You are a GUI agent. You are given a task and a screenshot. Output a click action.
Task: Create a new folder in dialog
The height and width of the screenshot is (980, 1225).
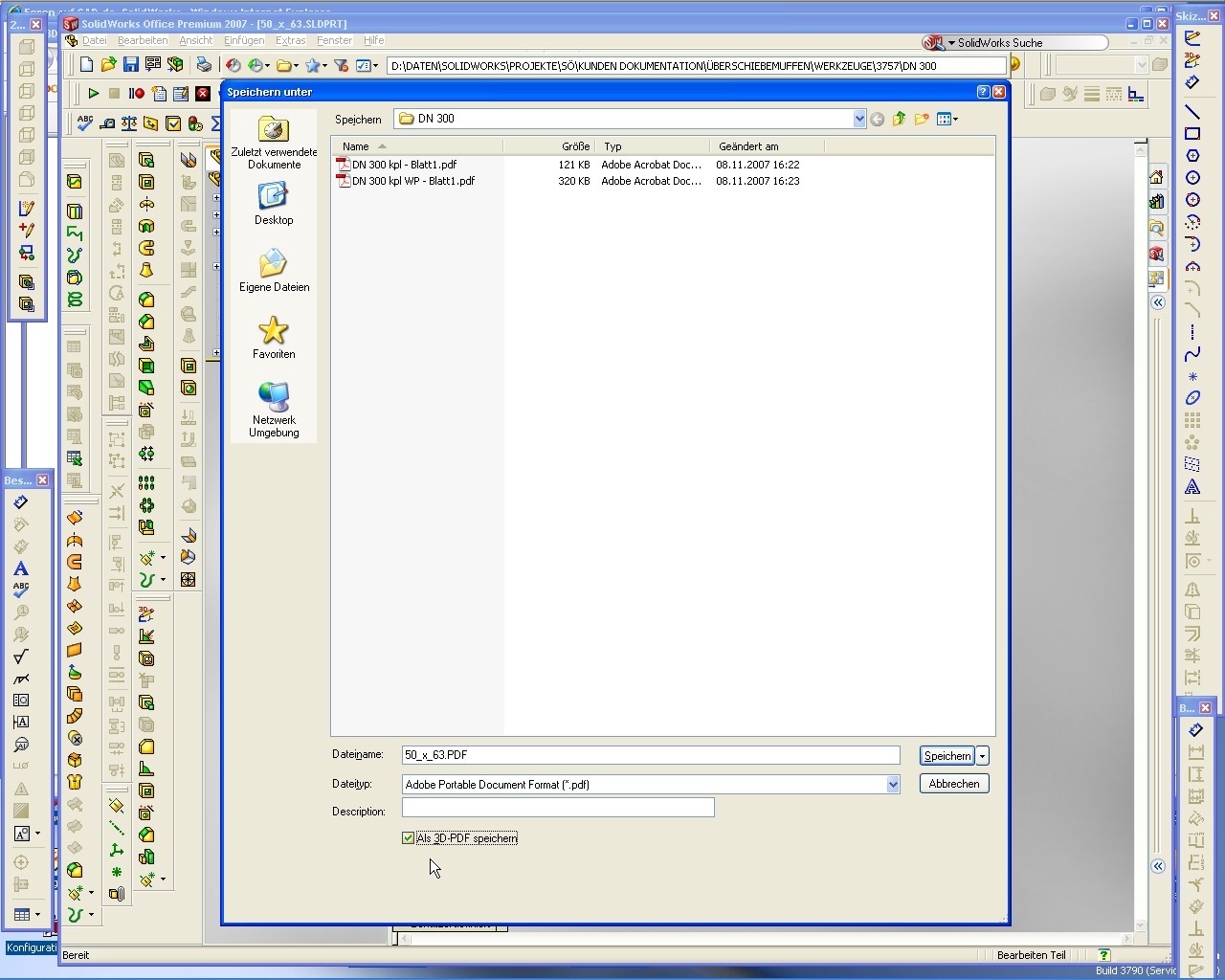[x=922, y=119]
